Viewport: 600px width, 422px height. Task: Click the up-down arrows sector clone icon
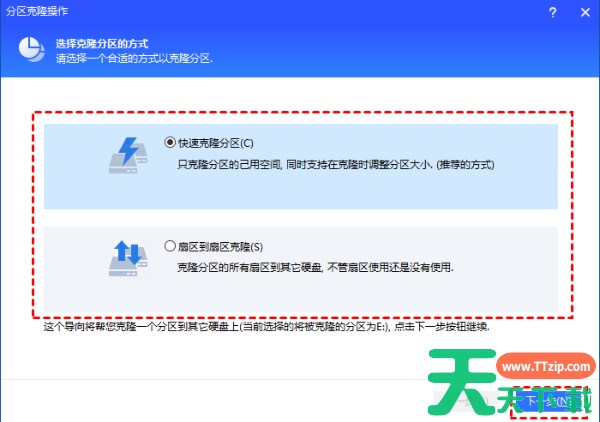(128, 258)
